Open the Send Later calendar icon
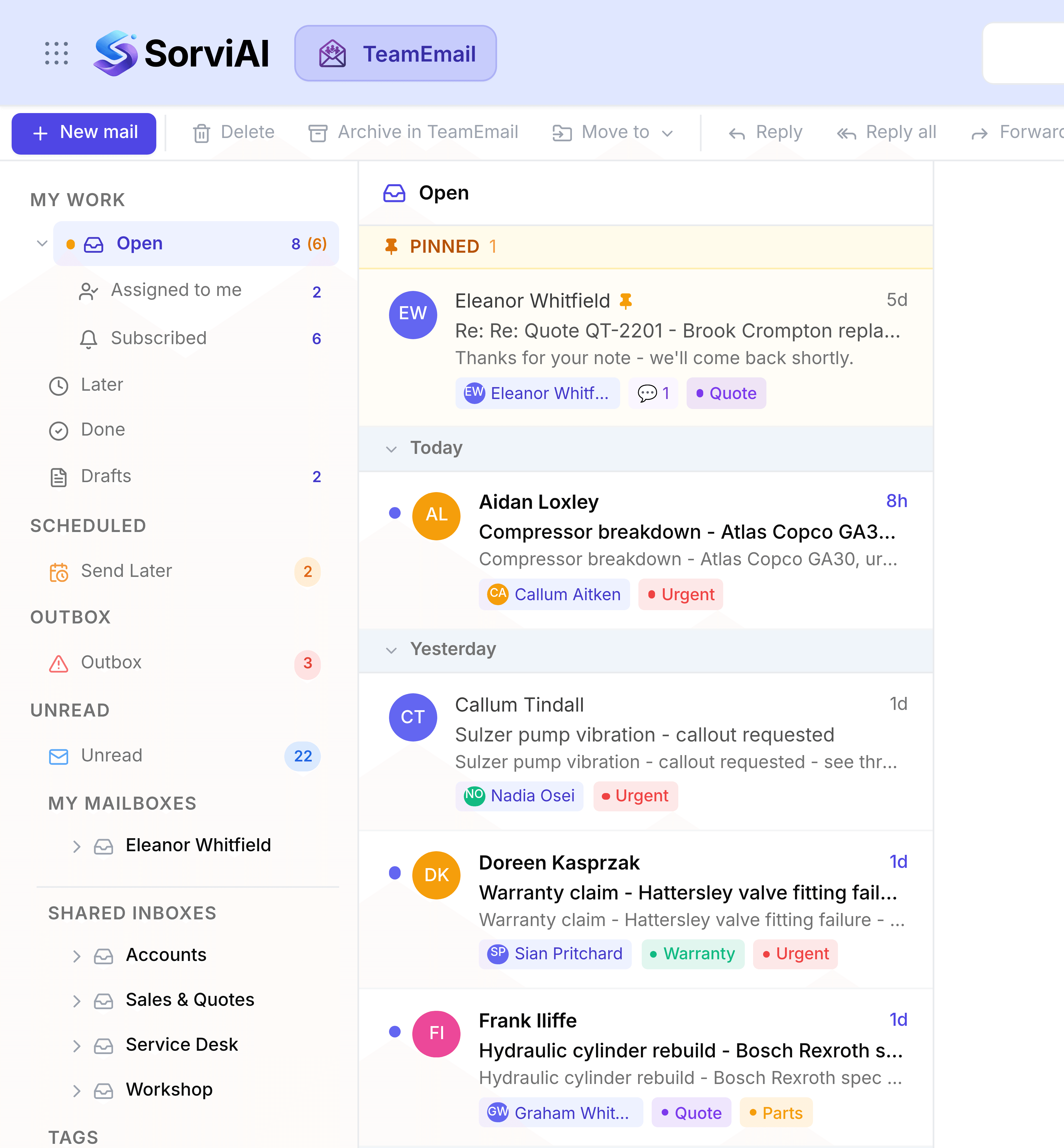1064x1148 pixels. (59, 572)
